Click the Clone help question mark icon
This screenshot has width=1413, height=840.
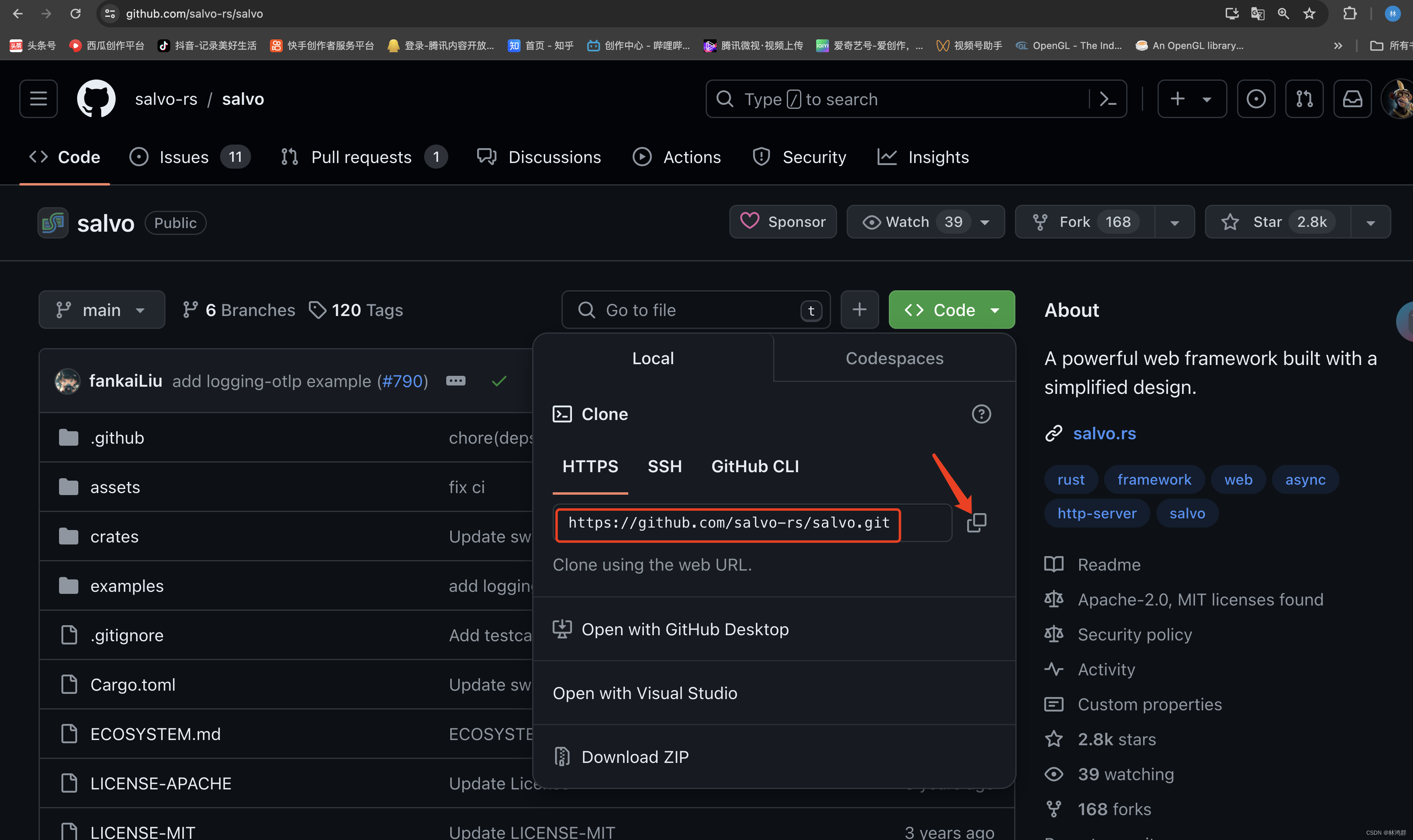coord(981,414)
